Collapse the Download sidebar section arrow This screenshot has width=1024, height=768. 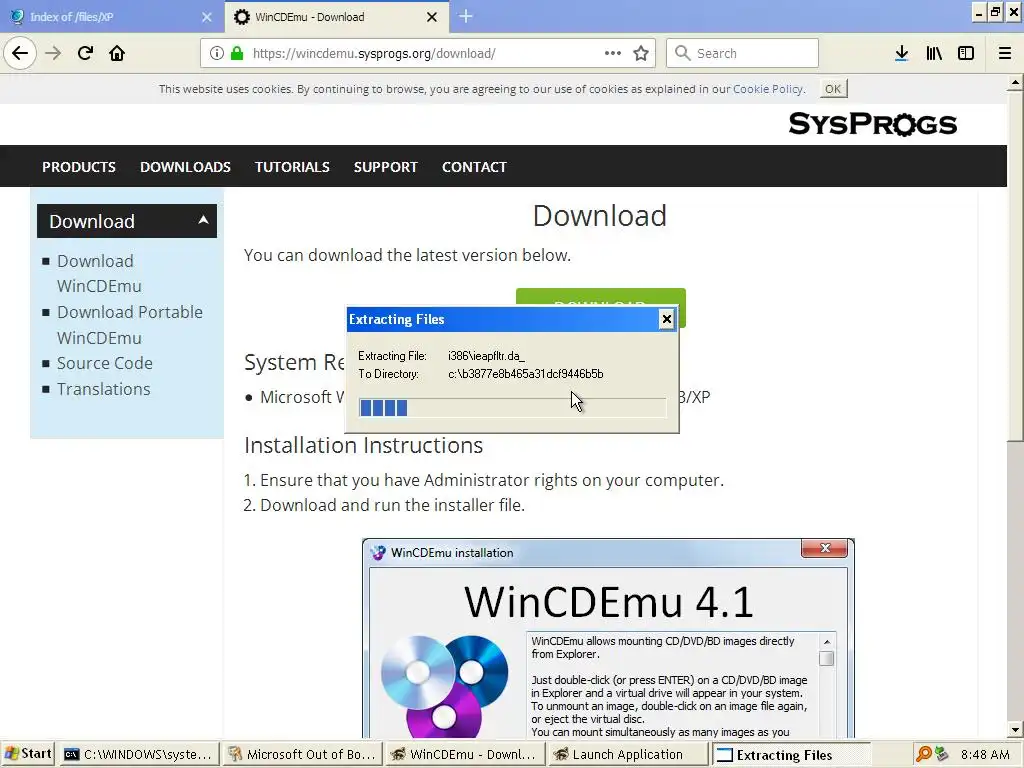(203, 220)
